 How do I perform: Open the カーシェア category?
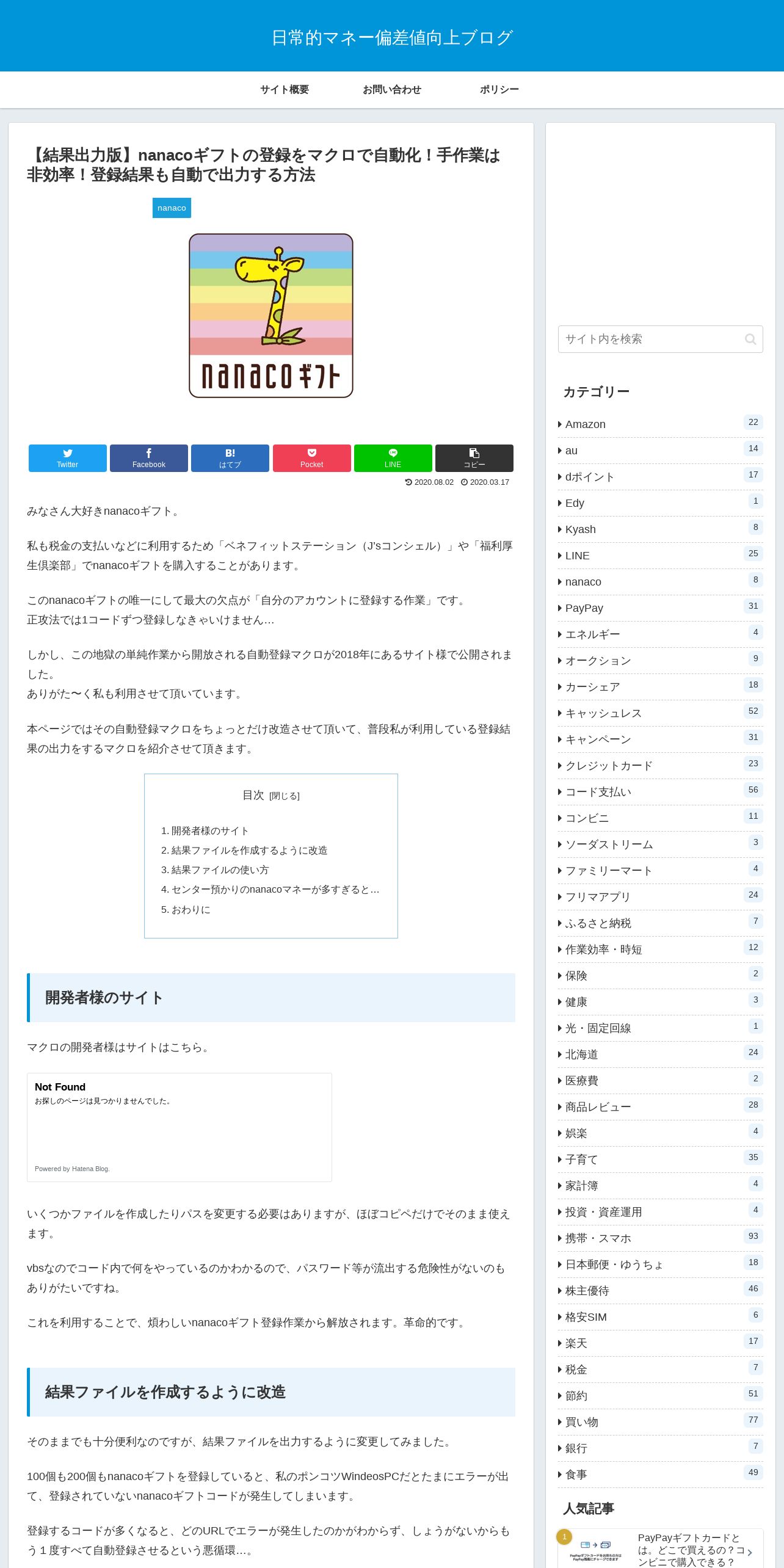click(x=661, y=687)
